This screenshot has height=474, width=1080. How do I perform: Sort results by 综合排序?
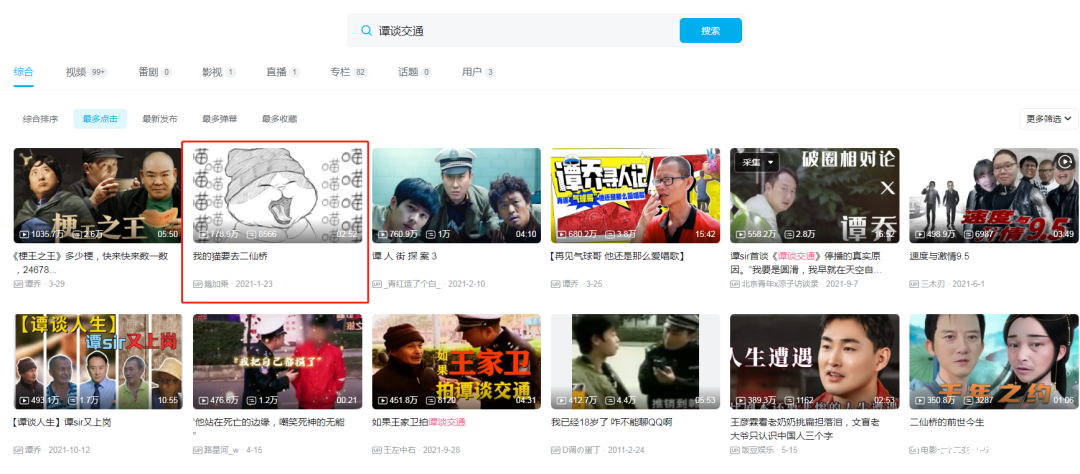[41, 119]
